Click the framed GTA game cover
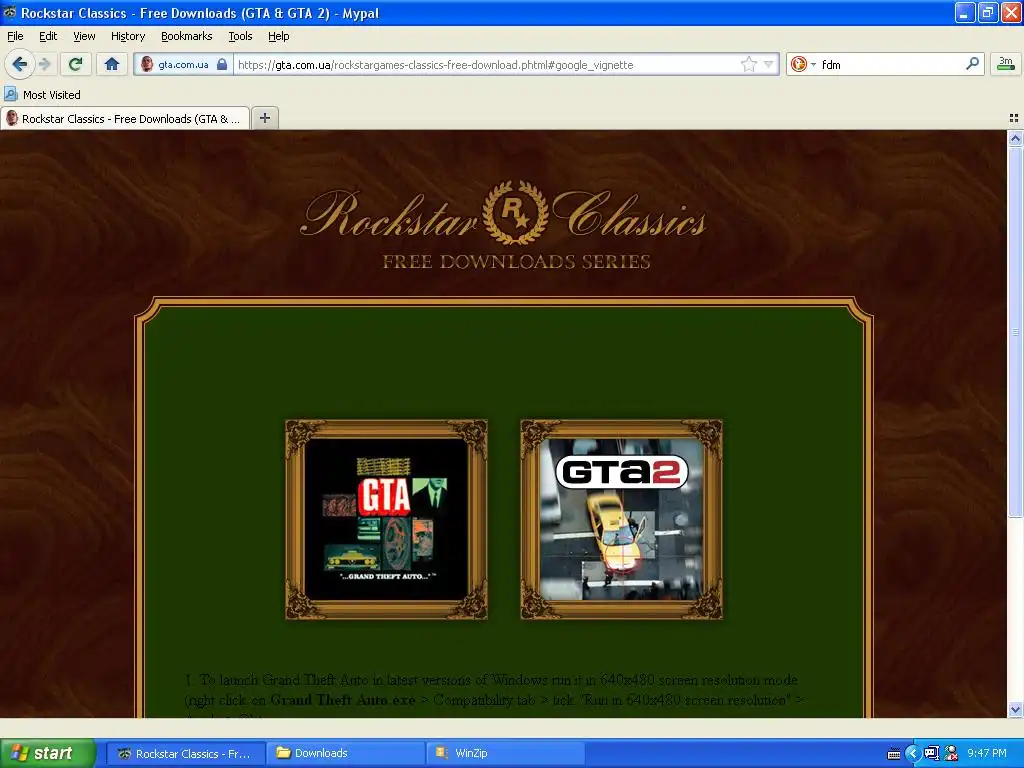 coord(386,519)
